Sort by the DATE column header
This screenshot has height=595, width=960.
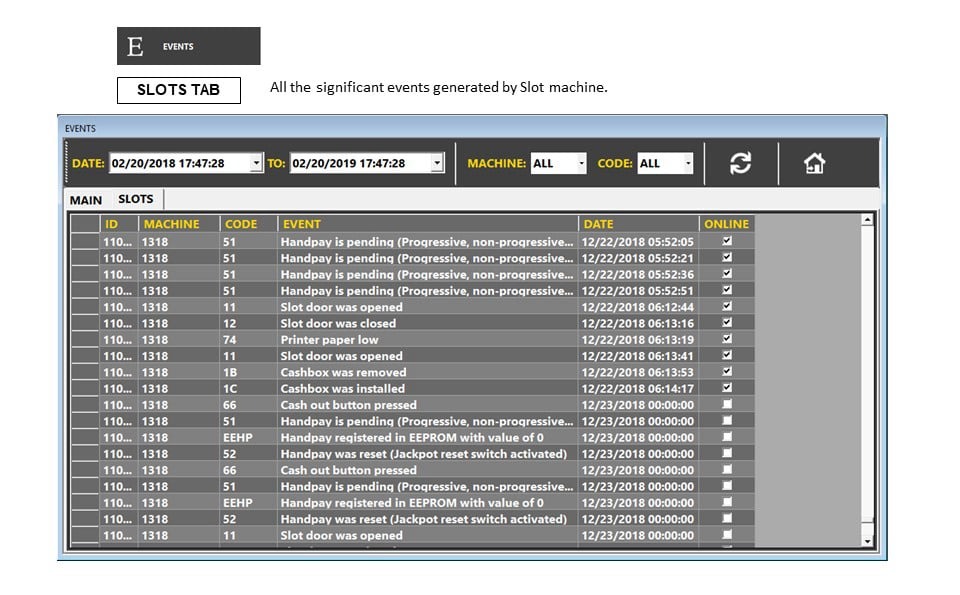coord(639,224)
